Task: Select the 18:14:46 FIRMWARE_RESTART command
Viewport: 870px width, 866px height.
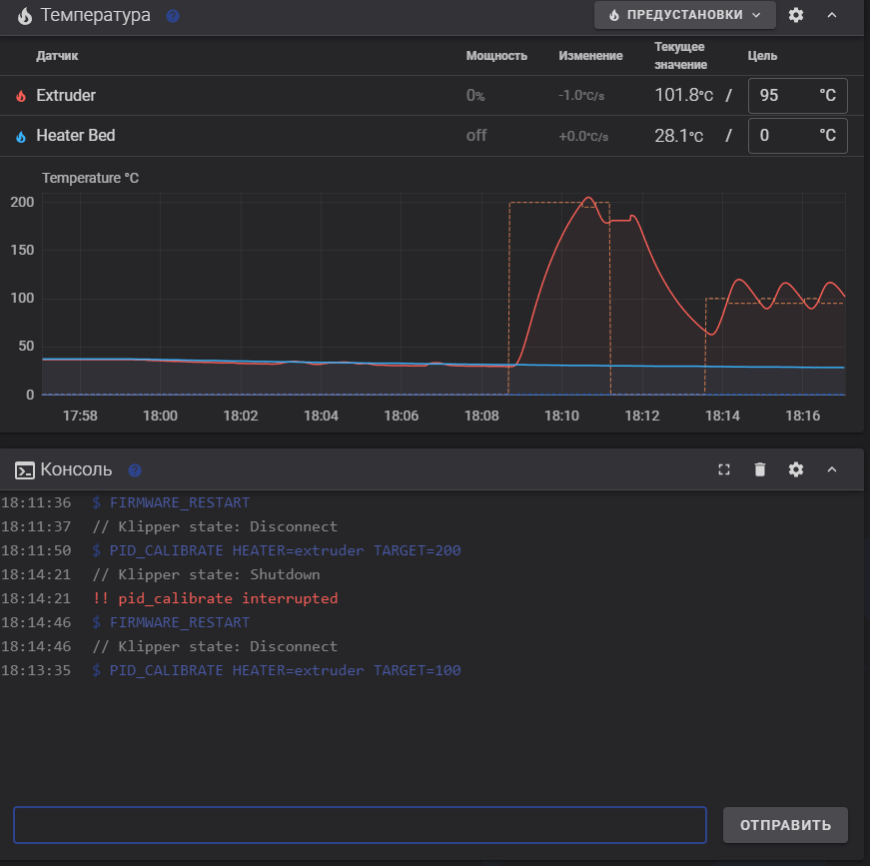Action: coord(179,622)
